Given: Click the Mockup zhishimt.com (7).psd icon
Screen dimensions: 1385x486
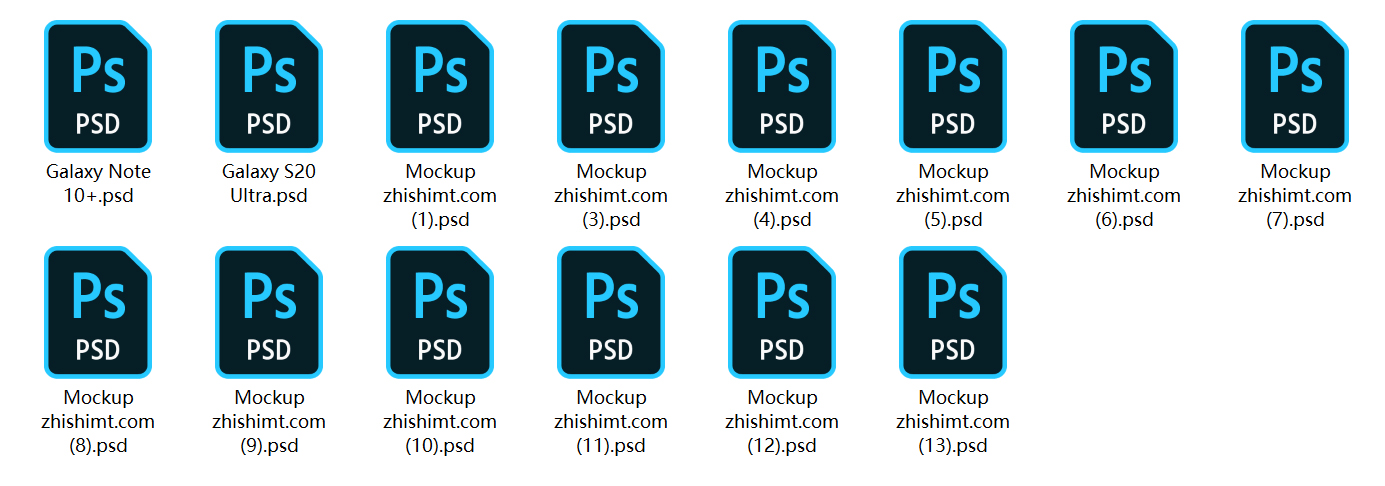Looking at the screenshot, I should pyautogui.click(x=1295, y=86).
